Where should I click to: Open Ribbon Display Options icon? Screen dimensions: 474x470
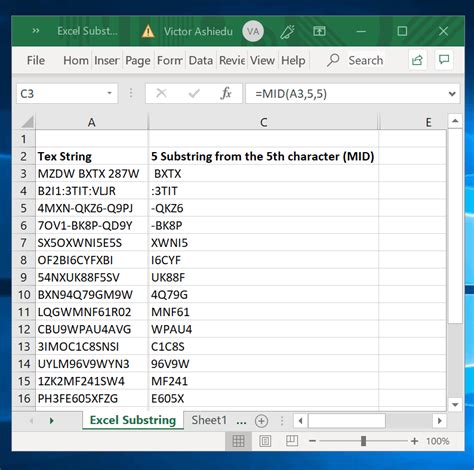point(319,31)
